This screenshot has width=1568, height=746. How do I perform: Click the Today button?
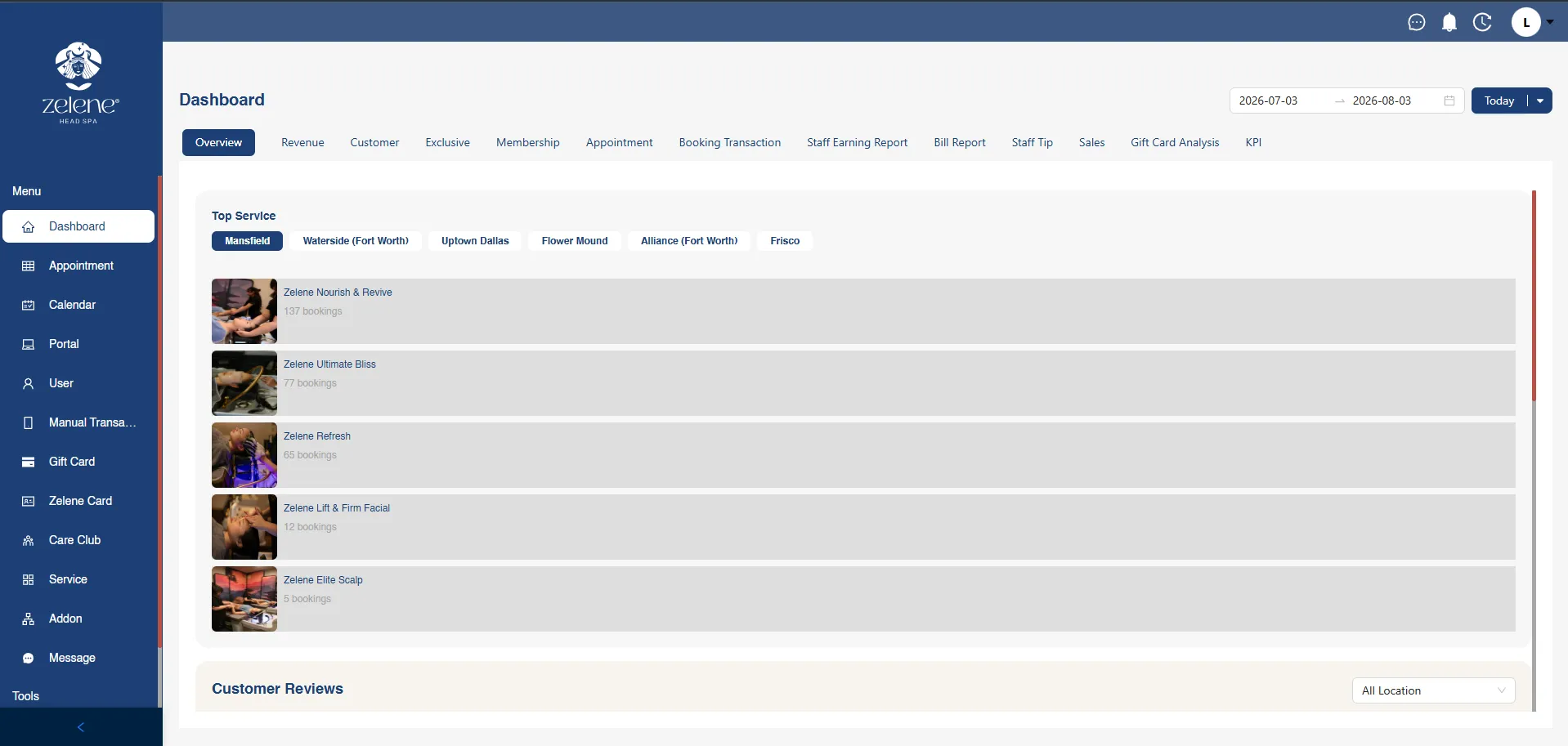[1499, 101]
